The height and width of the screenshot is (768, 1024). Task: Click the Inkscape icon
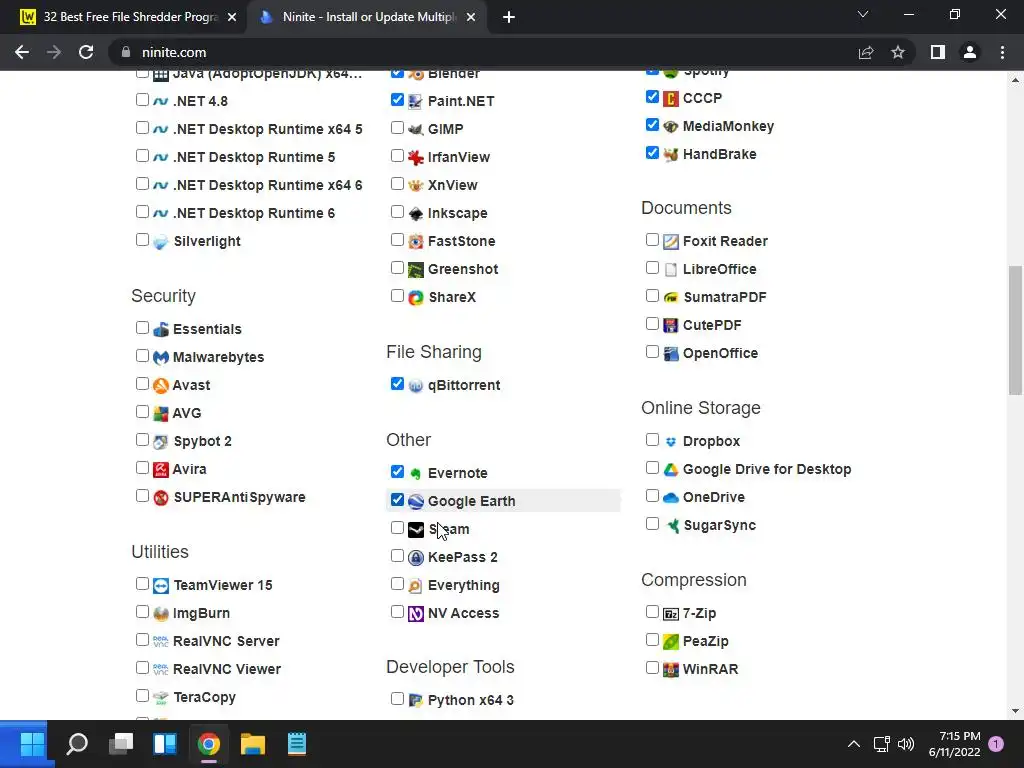pos(415,214)
